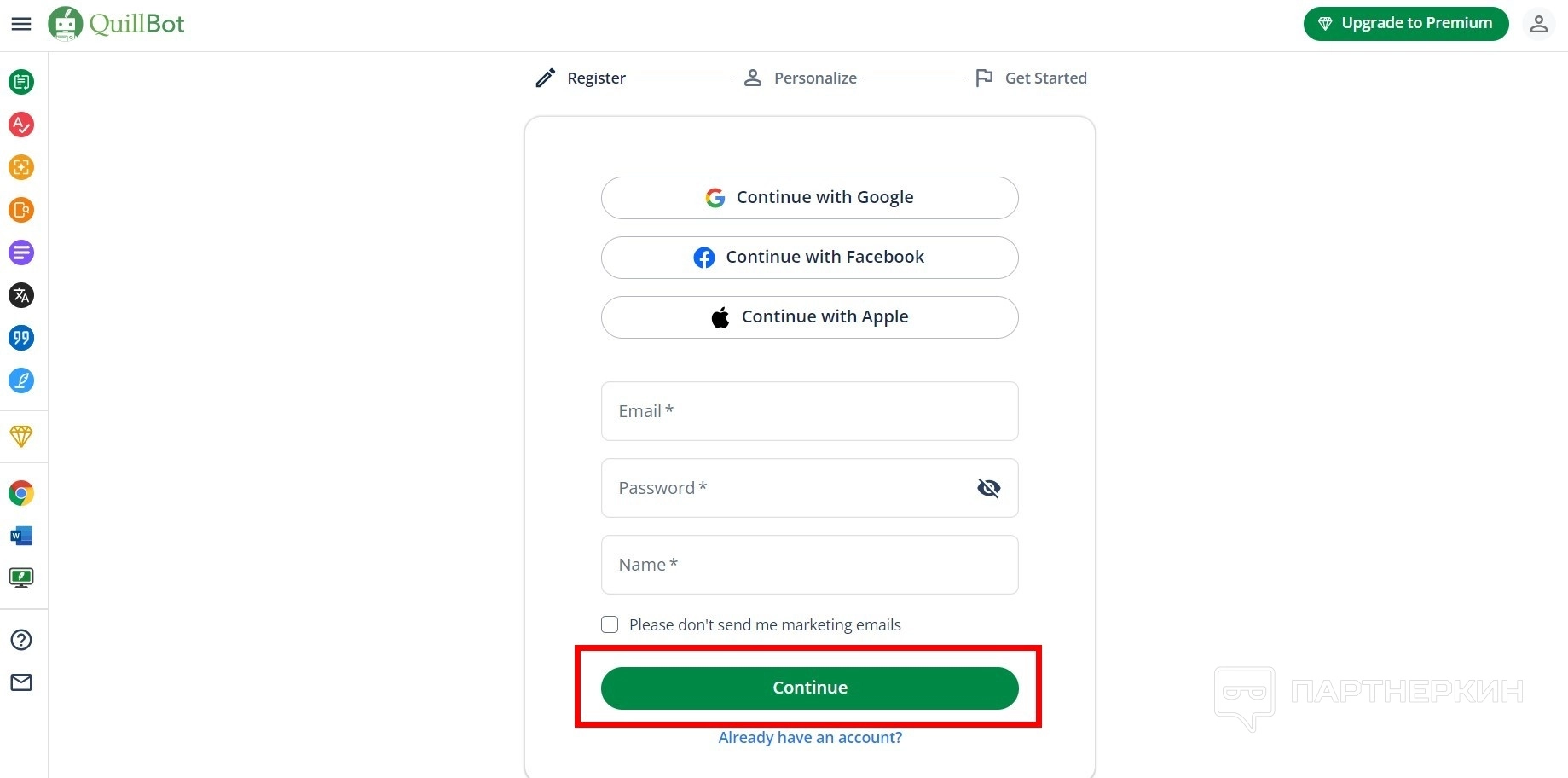1568x778 pixels.
Task: Open the Help Center question icon
Action: tap(21, 640)
